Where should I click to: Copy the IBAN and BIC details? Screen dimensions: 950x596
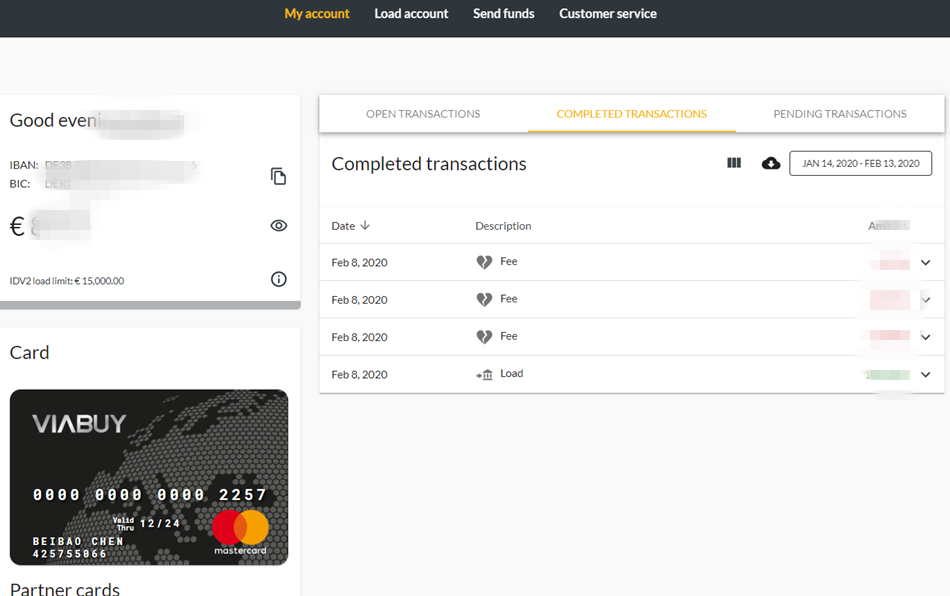278,176
